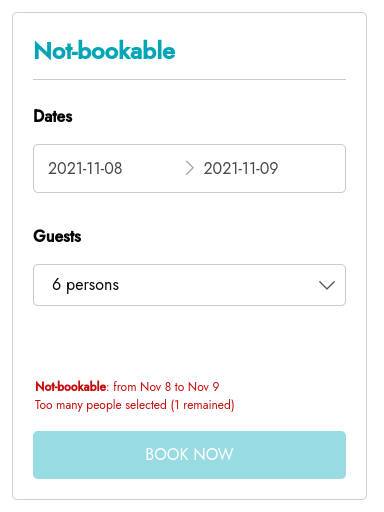Screen dimensions: 384x512
Task: Open the 6 persons guests dropdown
Action: point(189,285)
